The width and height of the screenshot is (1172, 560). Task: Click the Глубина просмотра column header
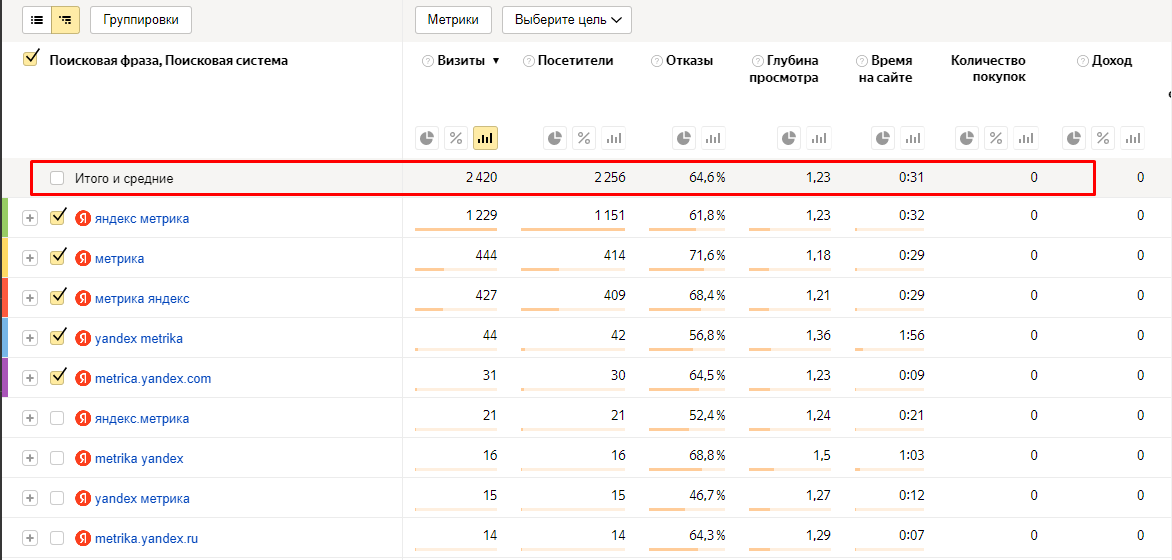784,69
